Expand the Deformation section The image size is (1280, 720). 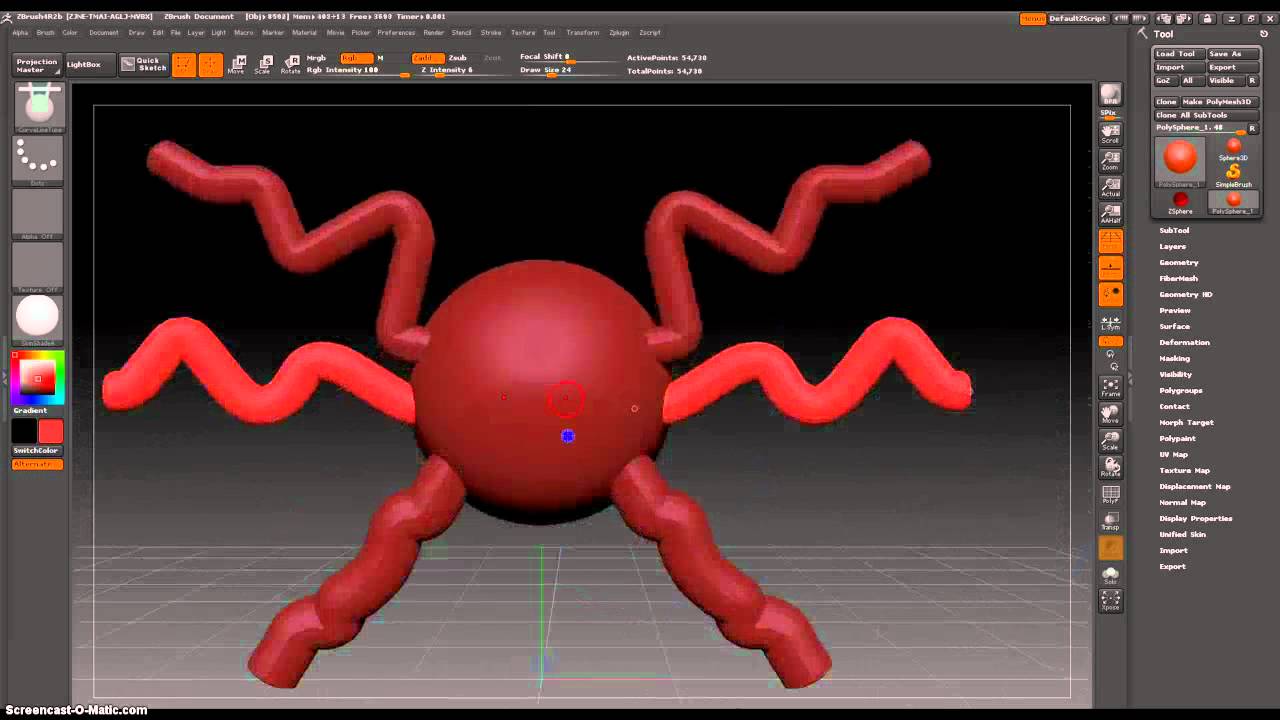tap(1184, 342)
